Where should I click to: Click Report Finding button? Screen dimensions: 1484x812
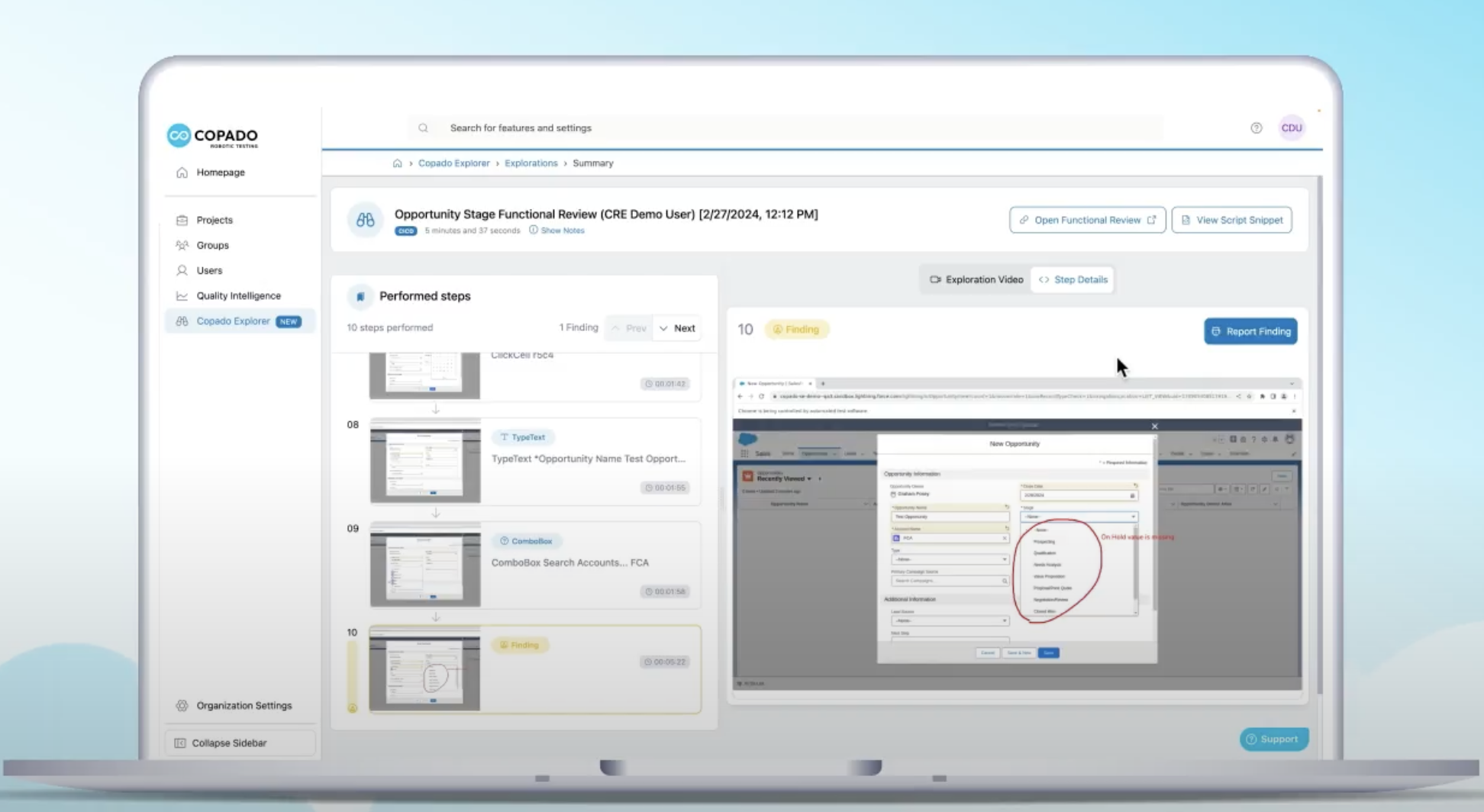1250,331
